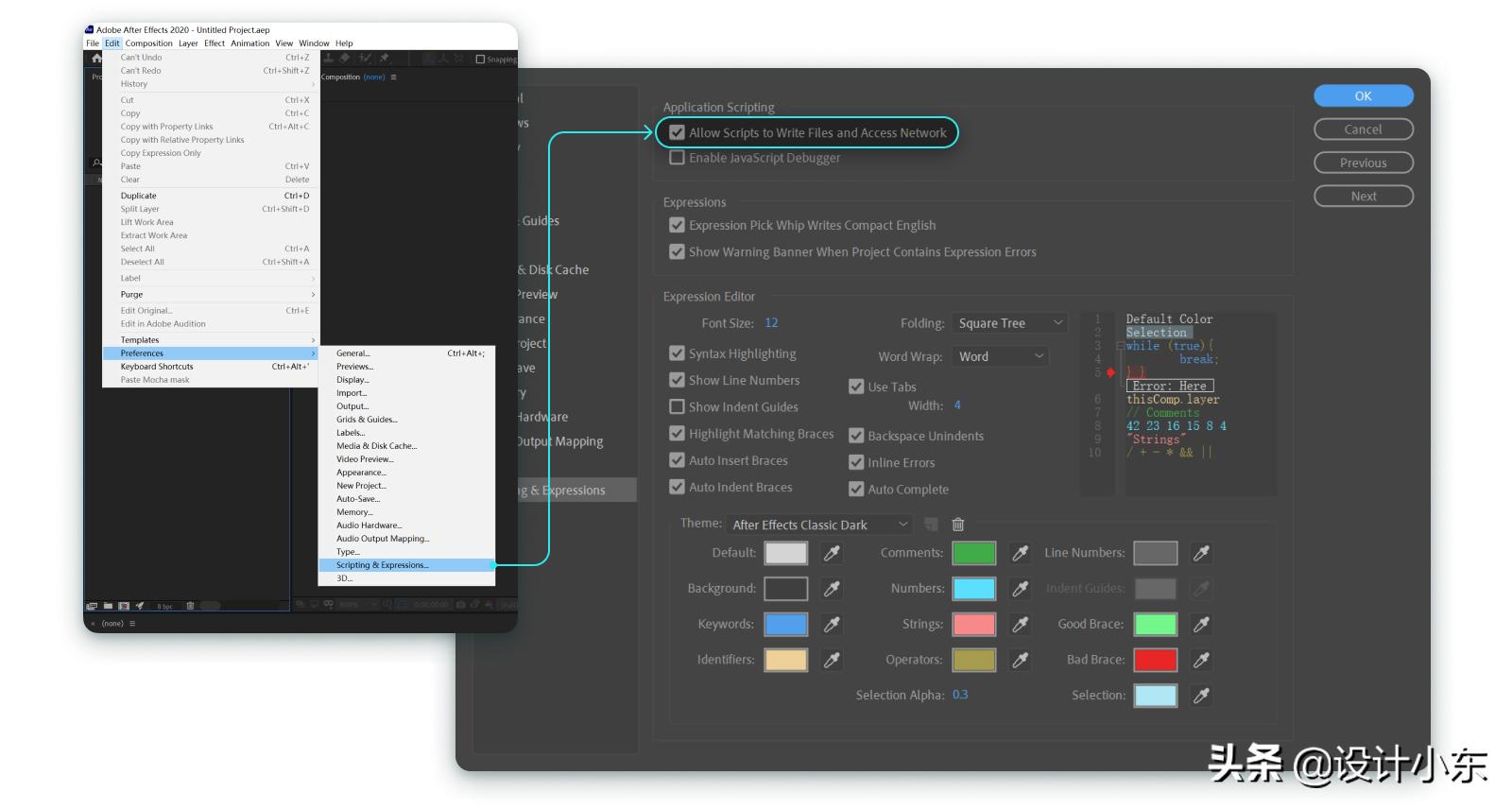Expand the History submenu
This screenshot has height=809, width=1512.
pyautogui.click(x=210, y=84)
